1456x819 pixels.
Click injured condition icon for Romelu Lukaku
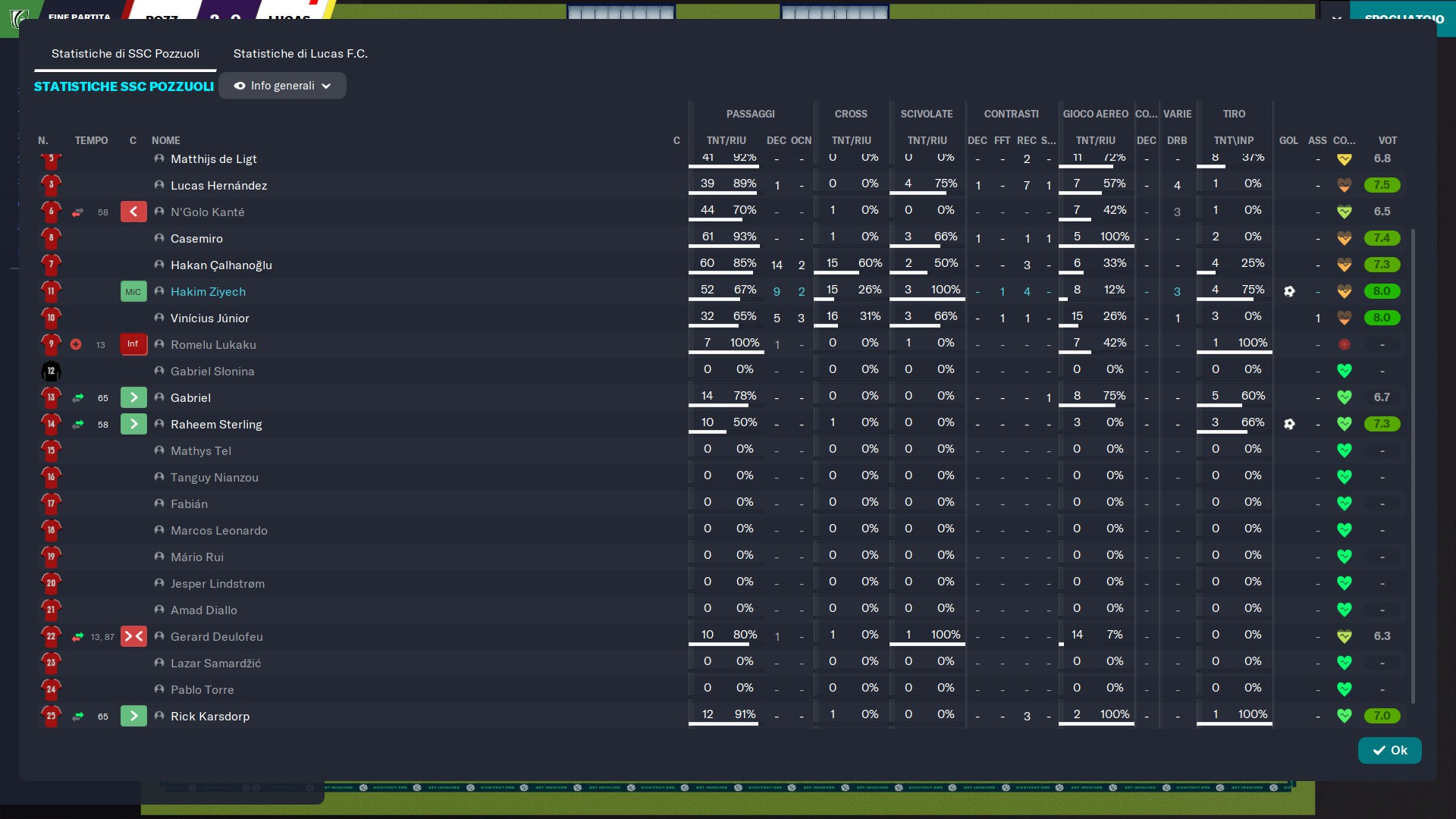[1344, 344]
